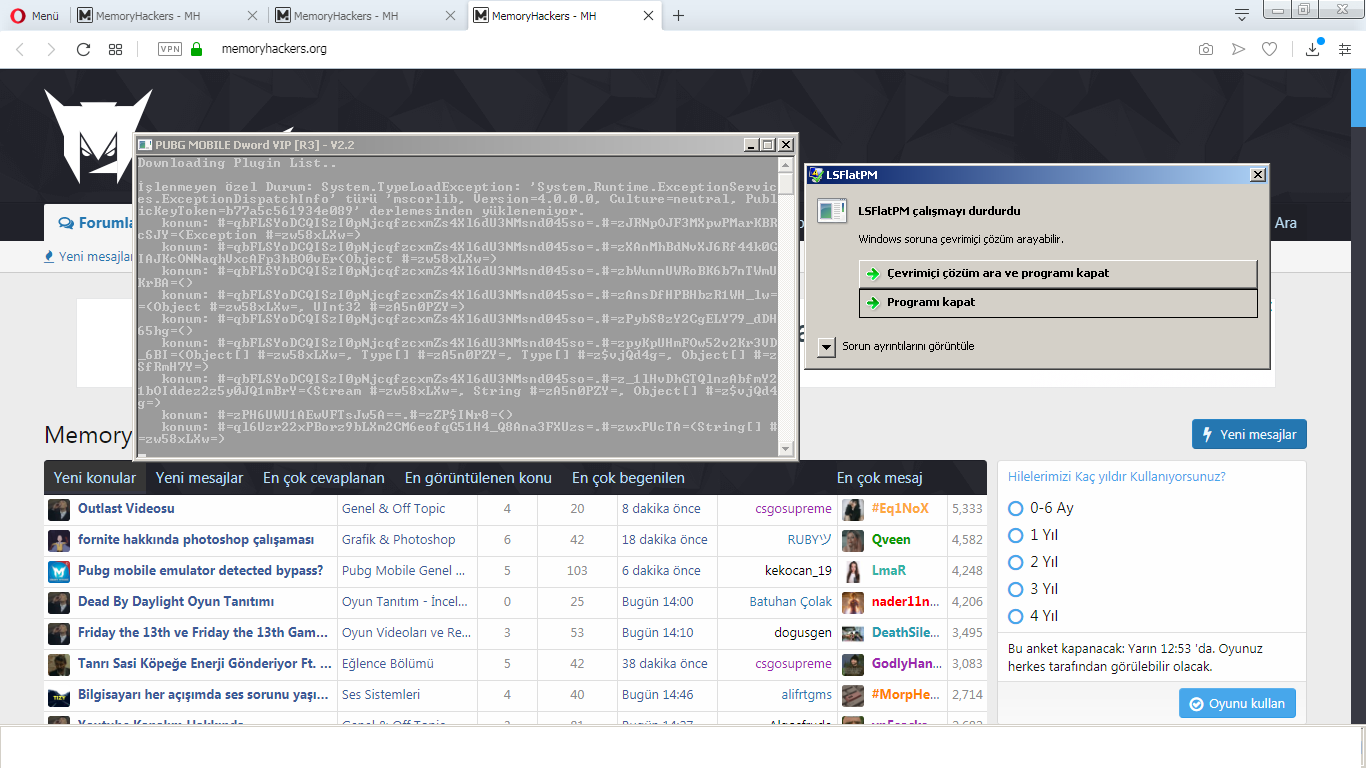Open the Pubg mobile emulator detected bypass? thread
Image resolution: width=1366 pixels, height=768 pixels.
200,570
